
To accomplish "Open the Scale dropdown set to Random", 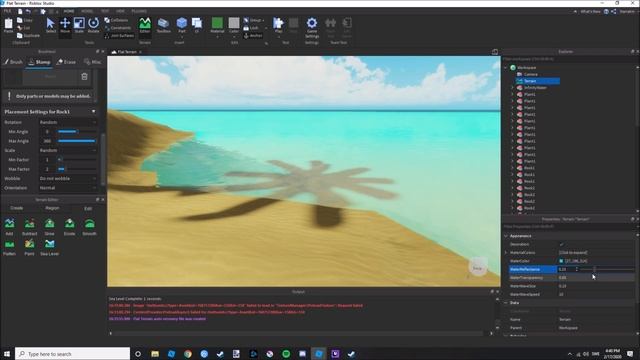I will point(67,151).
